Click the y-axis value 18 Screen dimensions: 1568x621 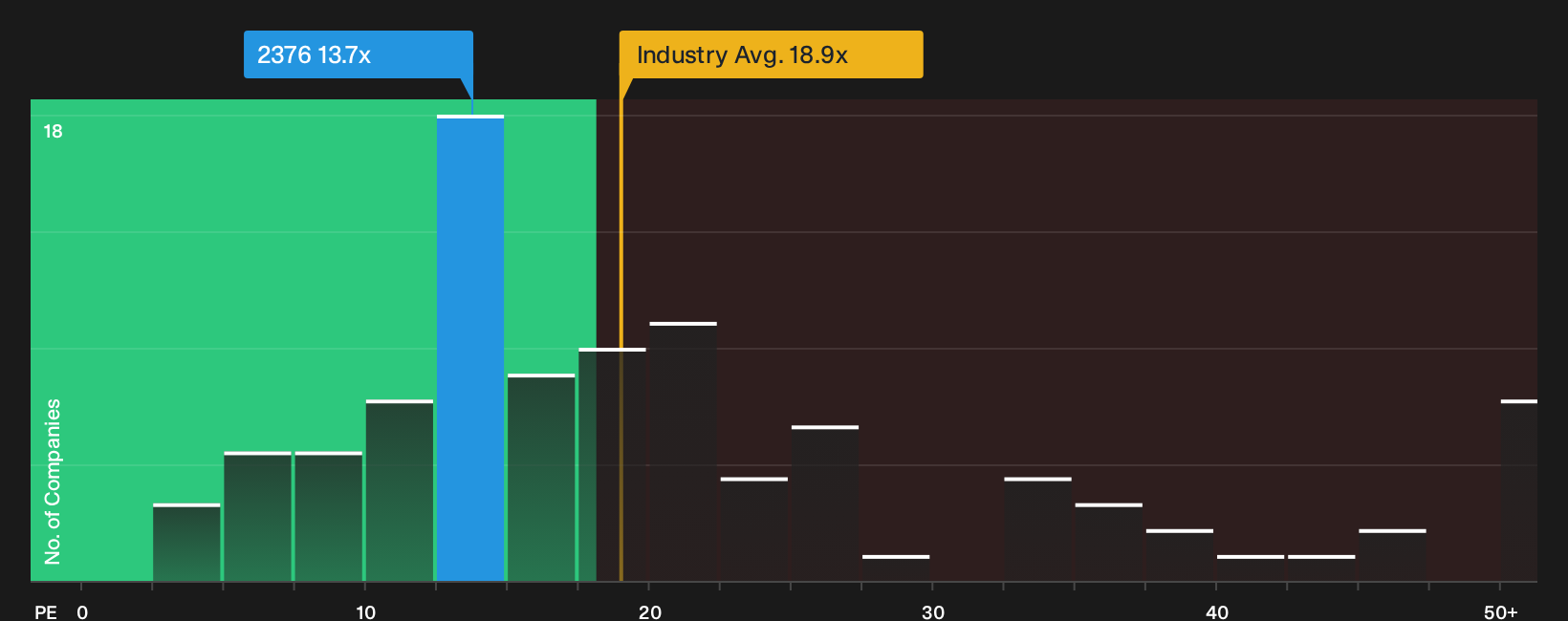(x=53, y=131)
